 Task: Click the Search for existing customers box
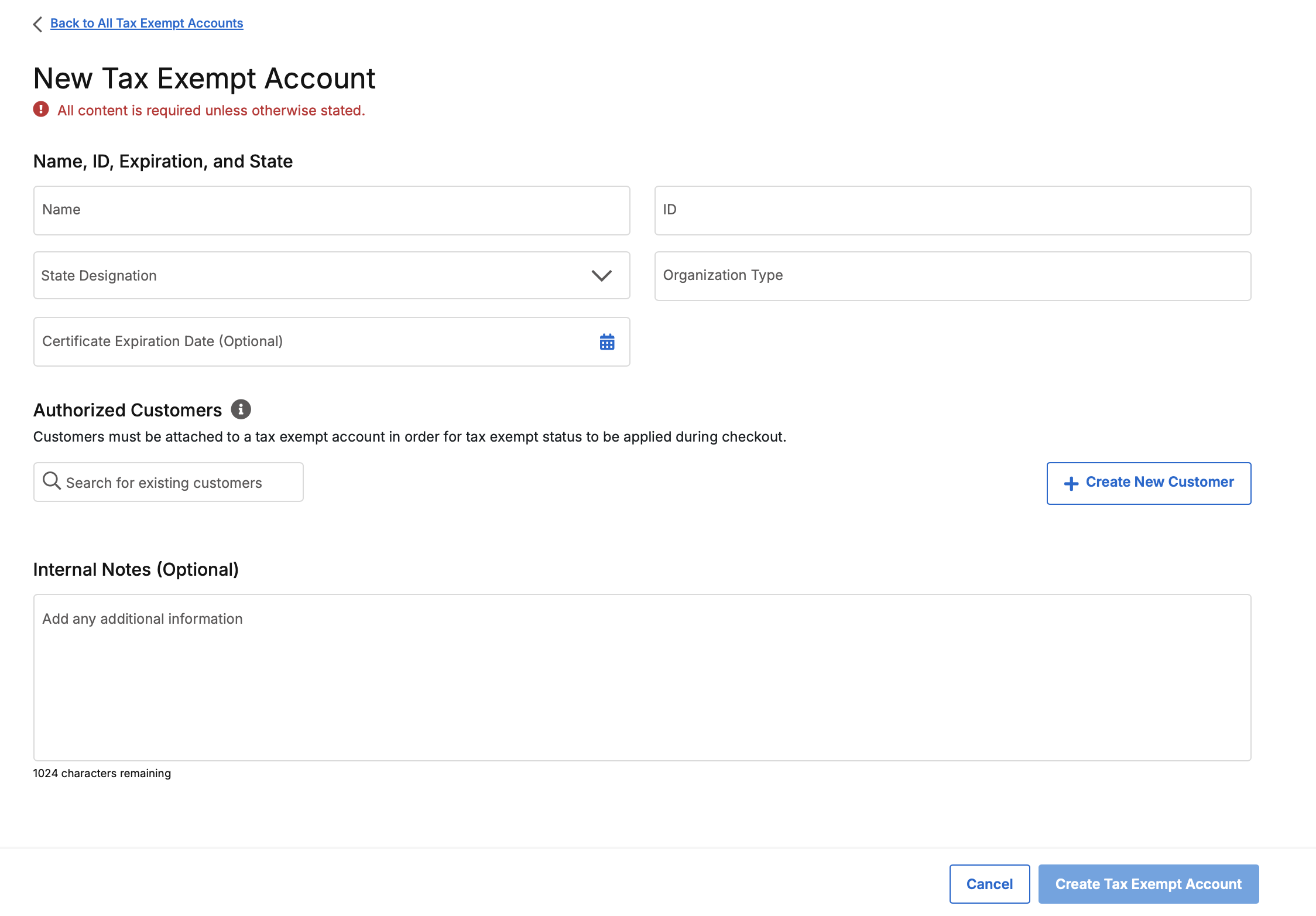coord(169,482)
